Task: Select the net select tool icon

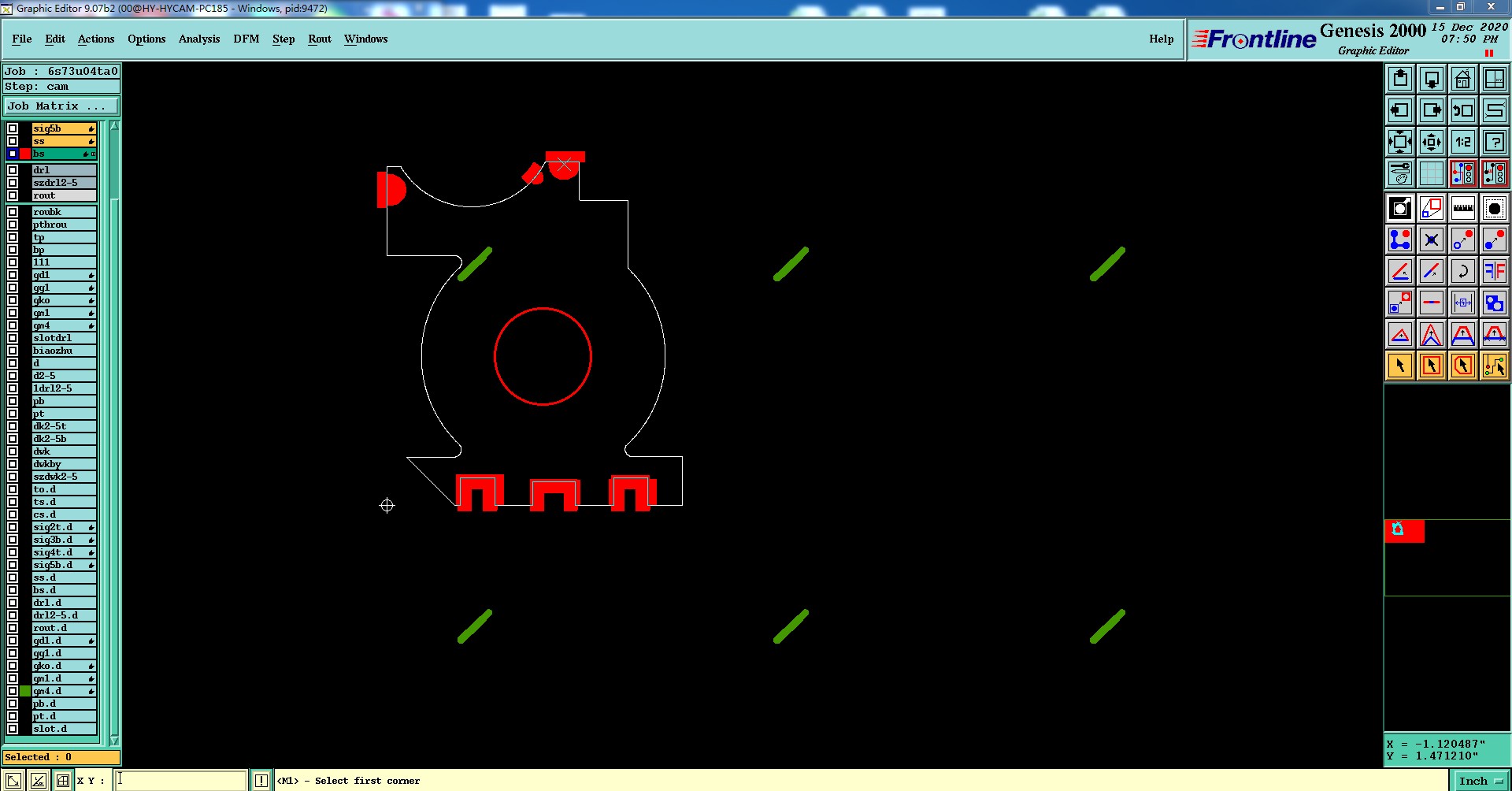Action: [1495, 366]
